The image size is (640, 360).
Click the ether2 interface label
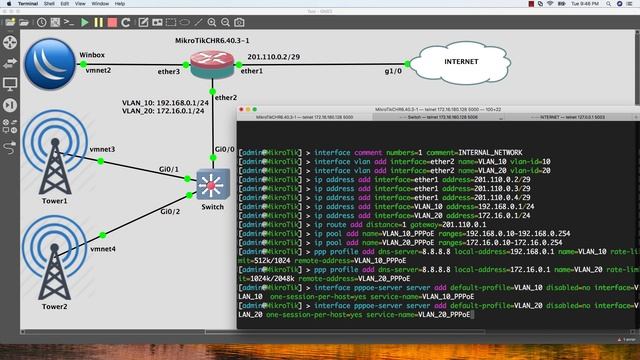226,98
